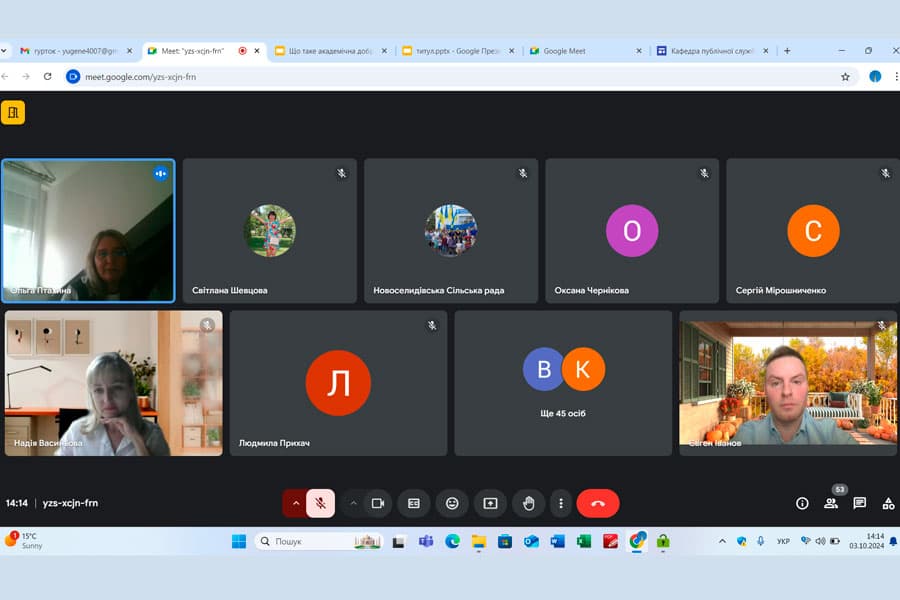Click orange C avatar of Сергій Мірошниченко
900x600 pixels.
[x=813, y=231]
